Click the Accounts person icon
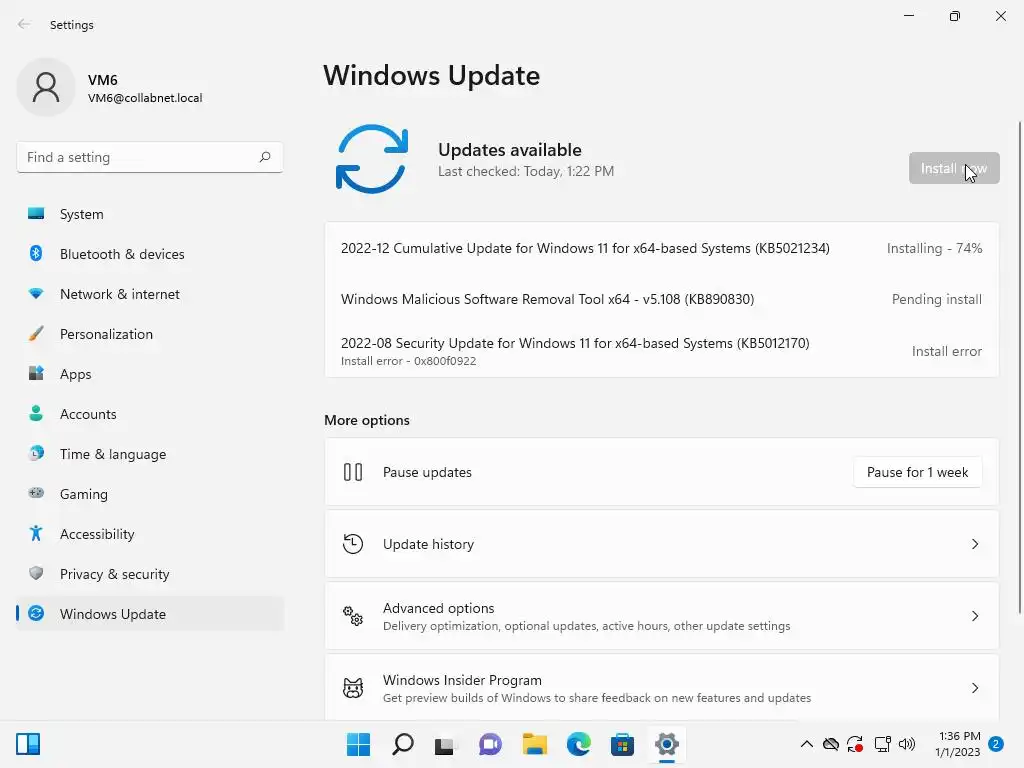1024x768 pixels. point(36,413)
